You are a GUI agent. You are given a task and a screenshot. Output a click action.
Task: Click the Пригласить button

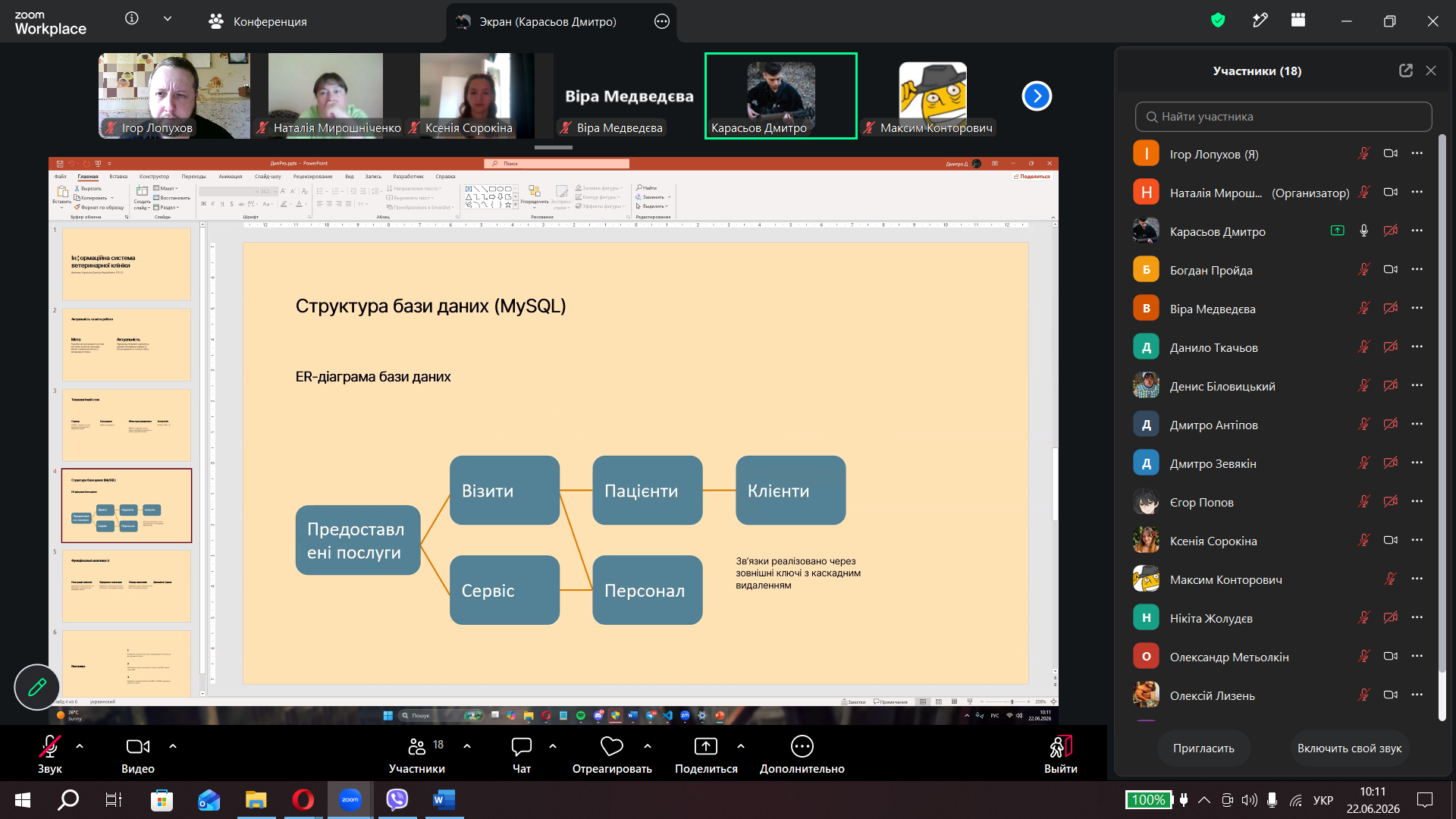[x=1203, y=748]
